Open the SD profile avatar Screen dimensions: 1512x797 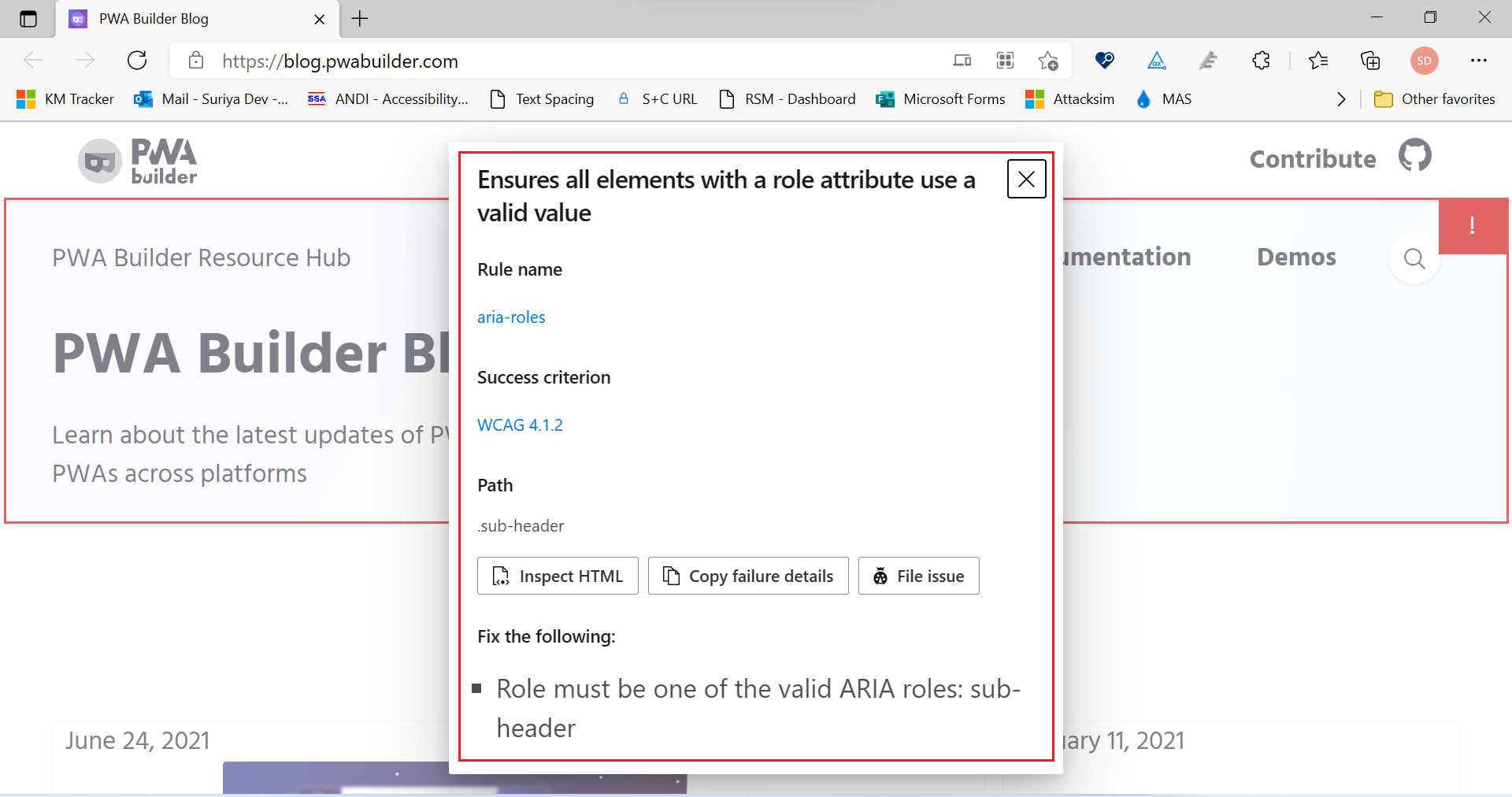1424,61
